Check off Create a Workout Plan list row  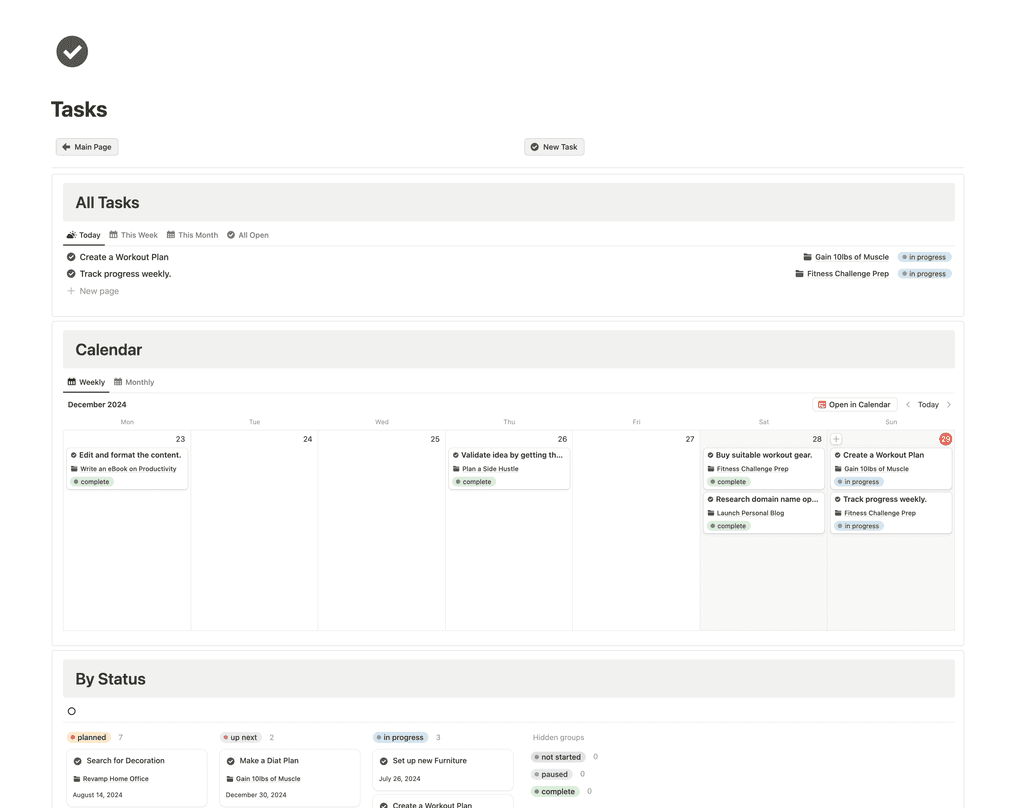[71, 257]
